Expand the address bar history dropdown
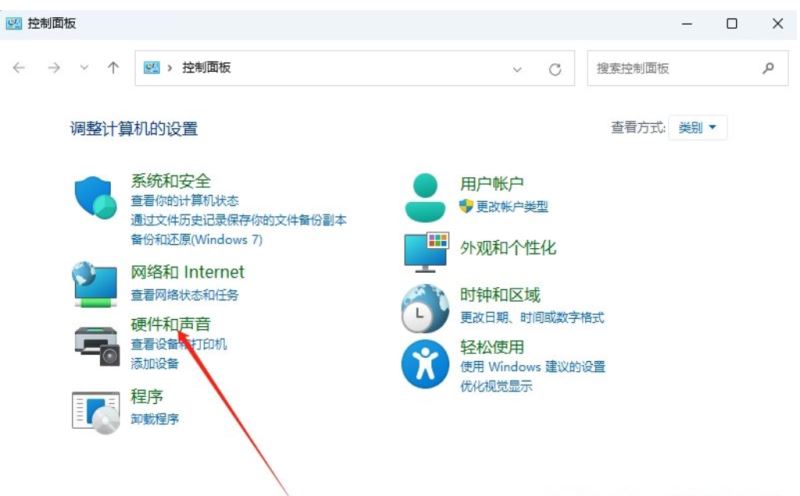Screen dimensions: 800x496 pos(517,69)
